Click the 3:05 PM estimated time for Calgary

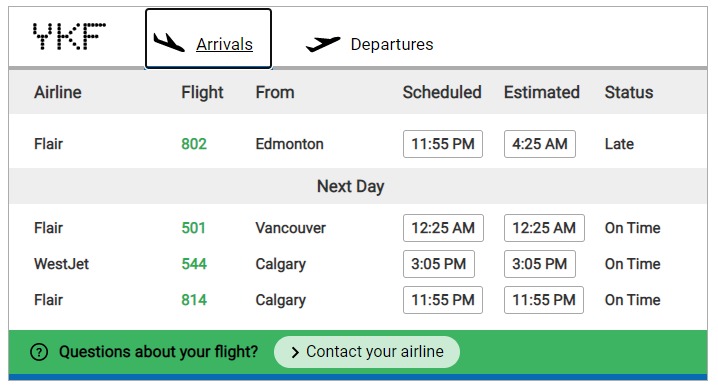pyautogui.click(x=540, y=264)
